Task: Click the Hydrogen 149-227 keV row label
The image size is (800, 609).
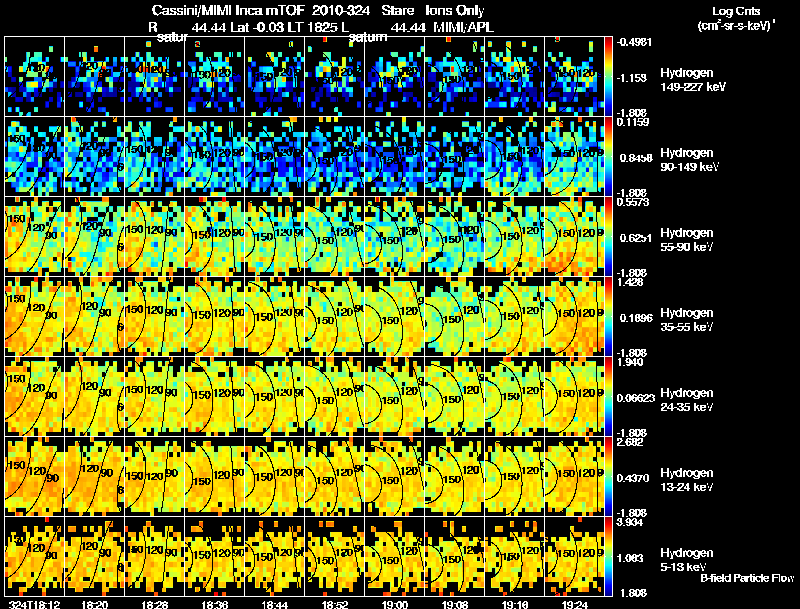Action: (692, 80)
